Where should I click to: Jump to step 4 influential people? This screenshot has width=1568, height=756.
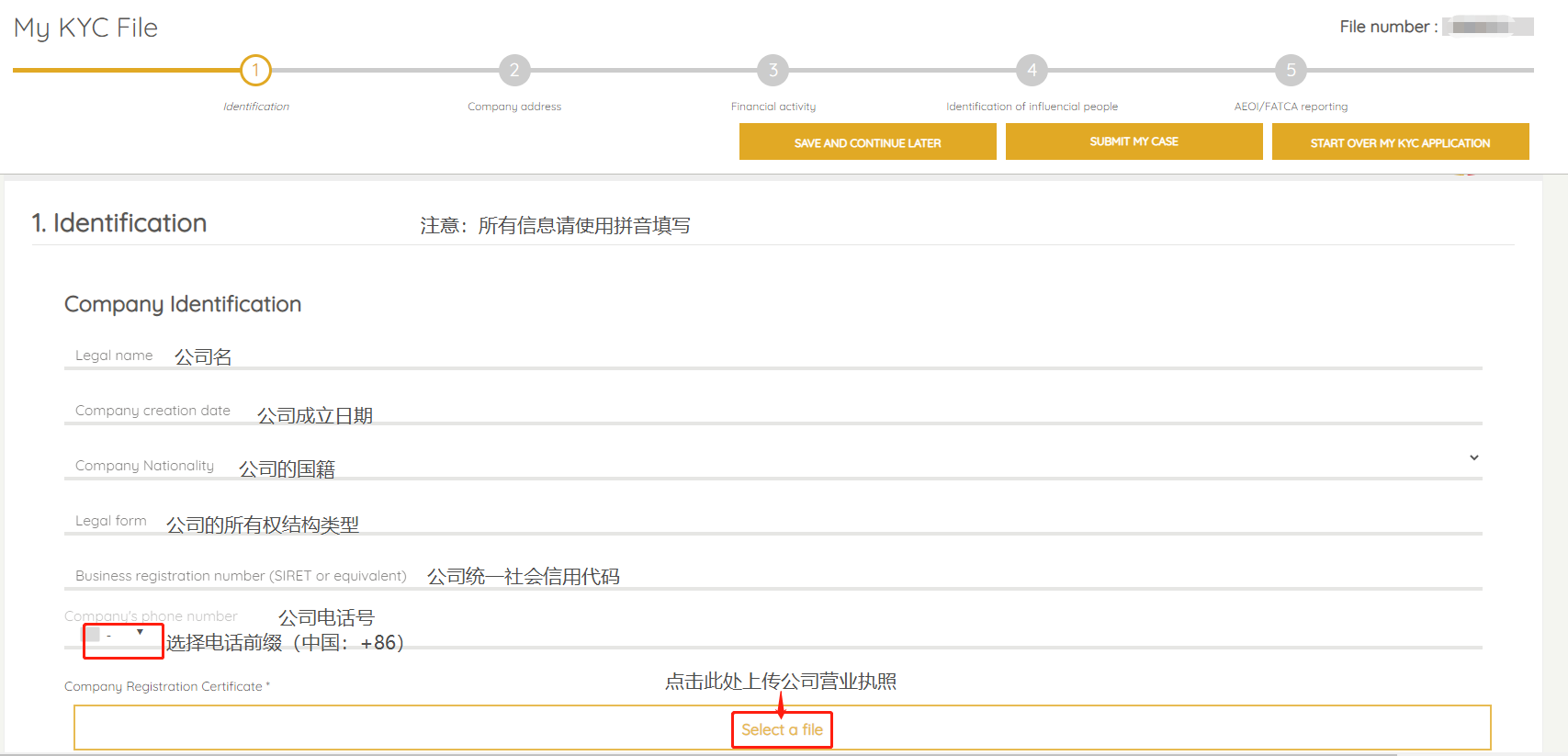pos(1032,70)
